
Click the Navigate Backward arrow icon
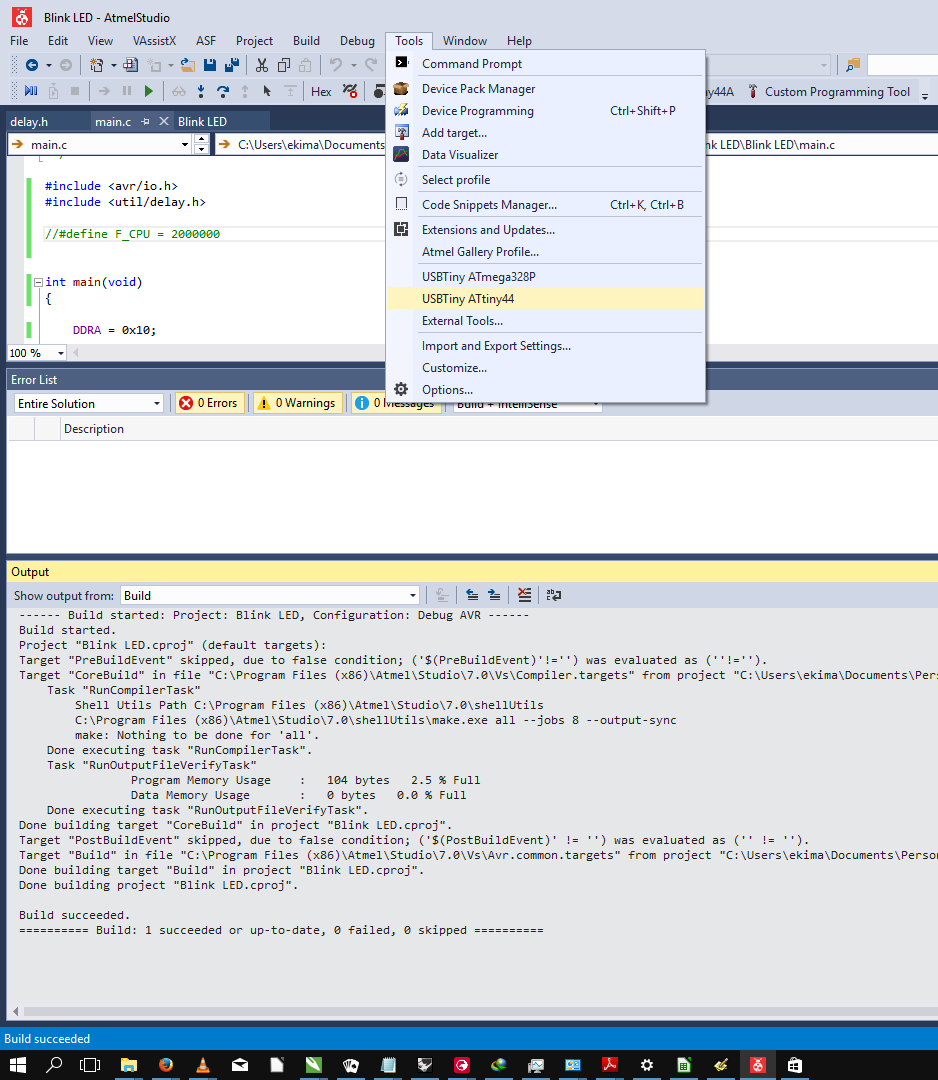coord(32,65)
